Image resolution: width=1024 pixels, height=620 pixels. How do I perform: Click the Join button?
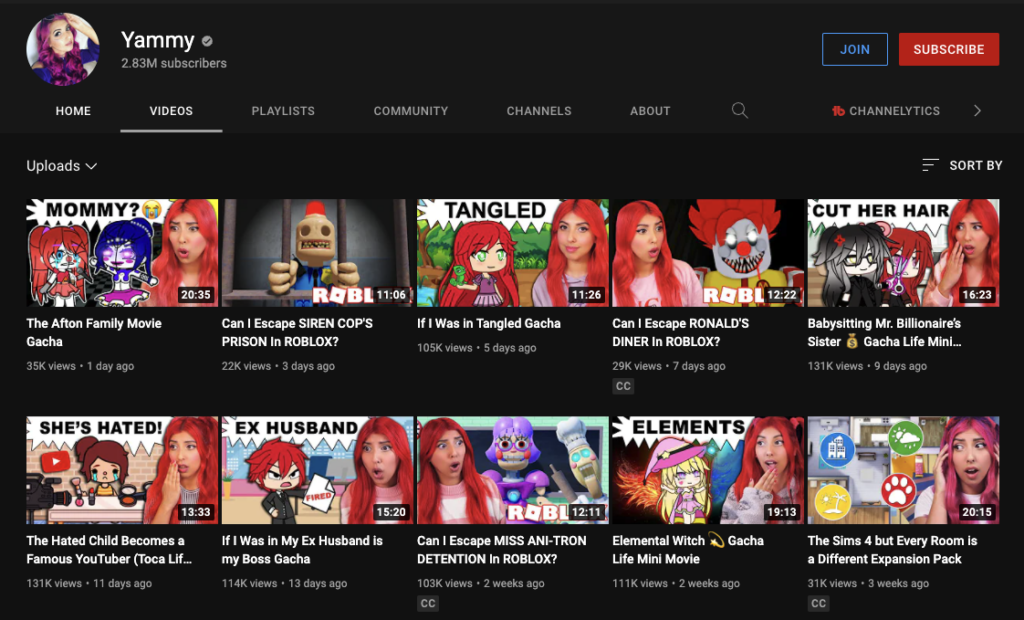pyautogui.click(x=854, y=49)
